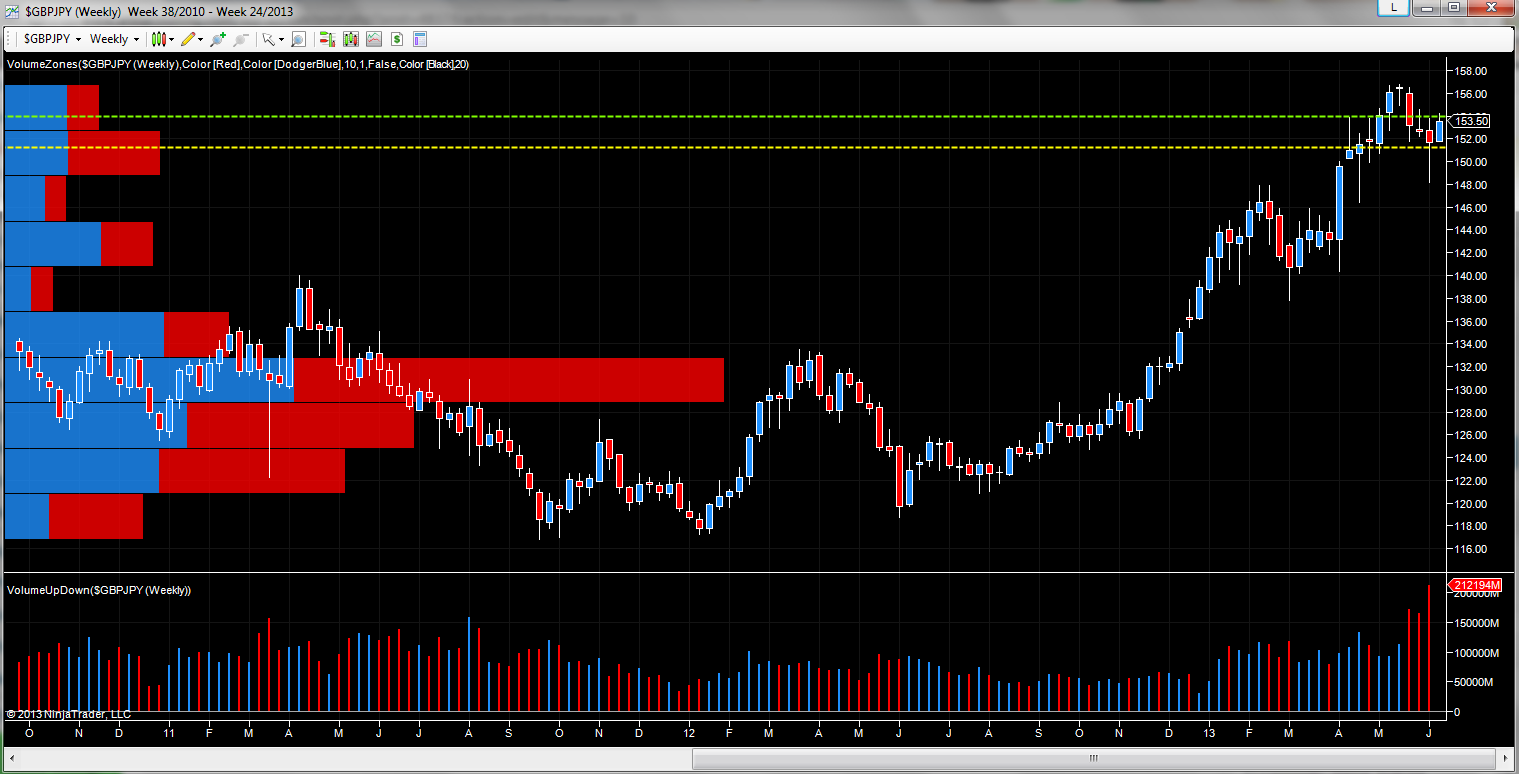Click the 212194M volume value marker
Viewport: 1519px width, 774px height.
pyautogui.click(x=1476, y=585)
